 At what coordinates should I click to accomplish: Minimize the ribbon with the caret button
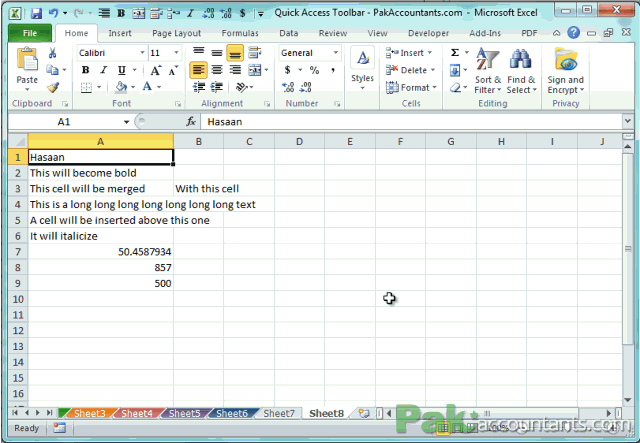coord(556,33)
